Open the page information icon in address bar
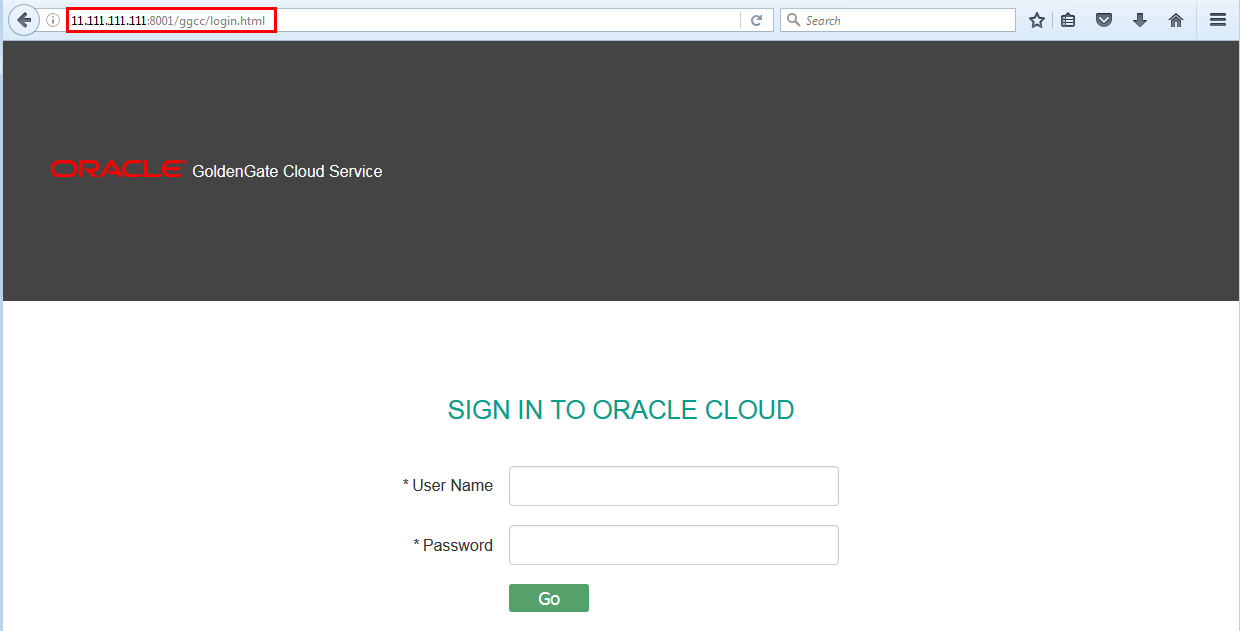This screenshot has height=631, width=1240. (x=51, y=19)
